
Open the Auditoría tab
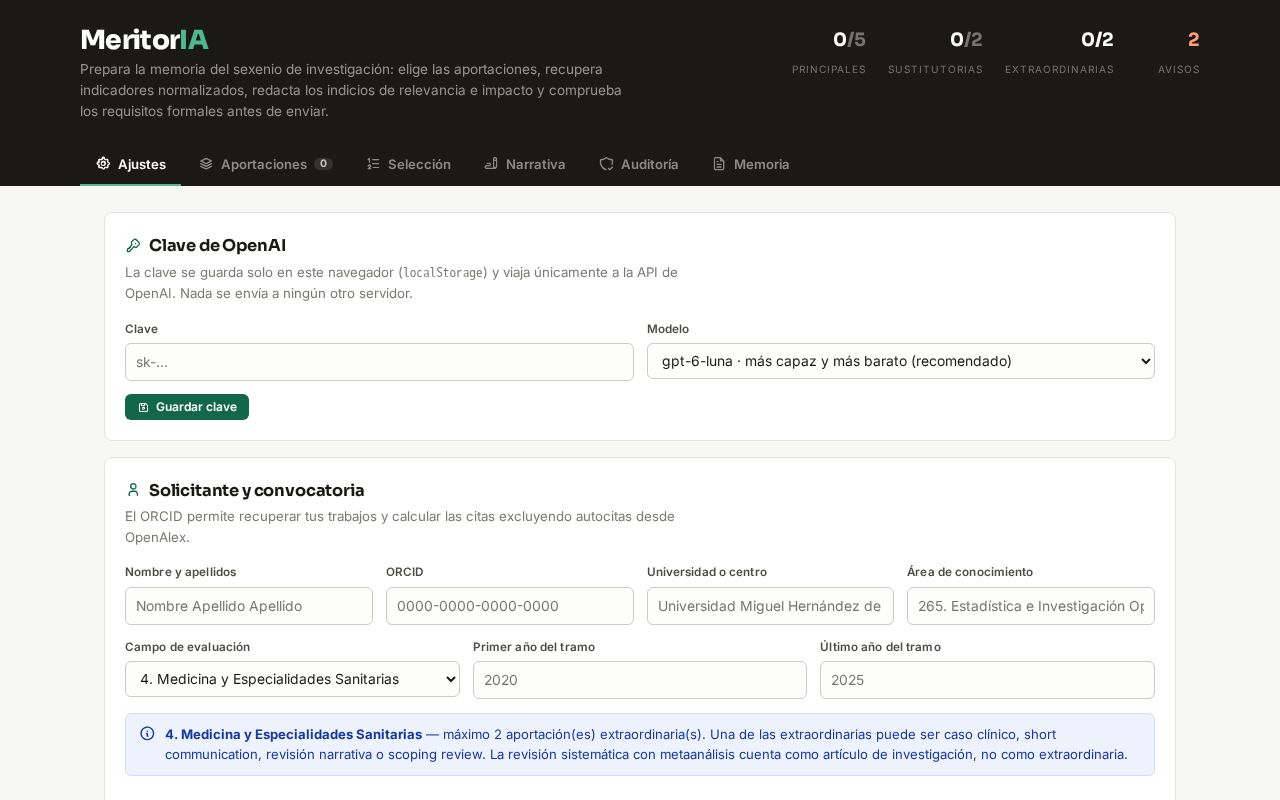point(639,164)
